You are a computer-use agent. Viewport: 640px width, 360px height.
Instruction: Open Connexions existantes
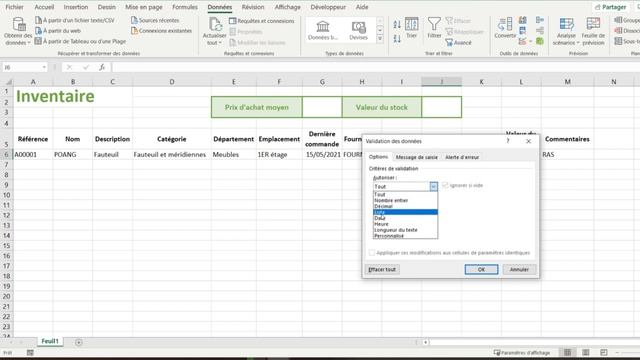pyautogui.click(x=161, y=31)
